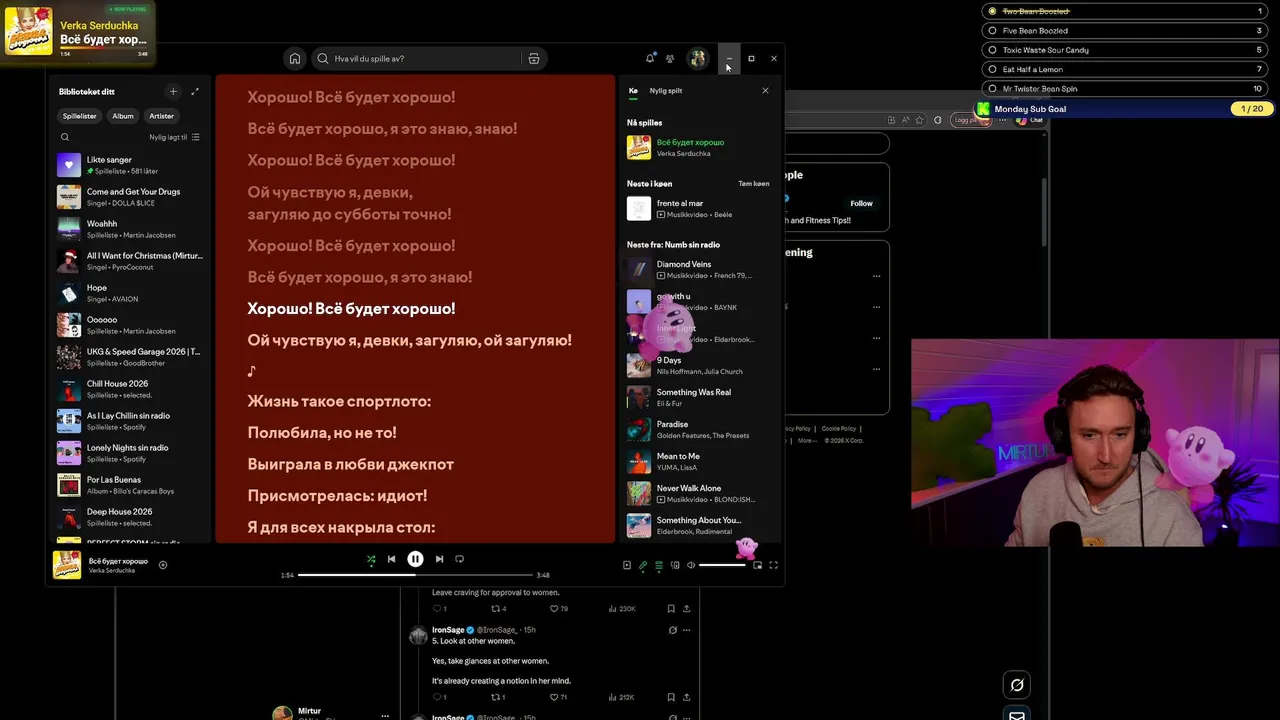Create playlist with the plus icon

[x=173, y=91]
